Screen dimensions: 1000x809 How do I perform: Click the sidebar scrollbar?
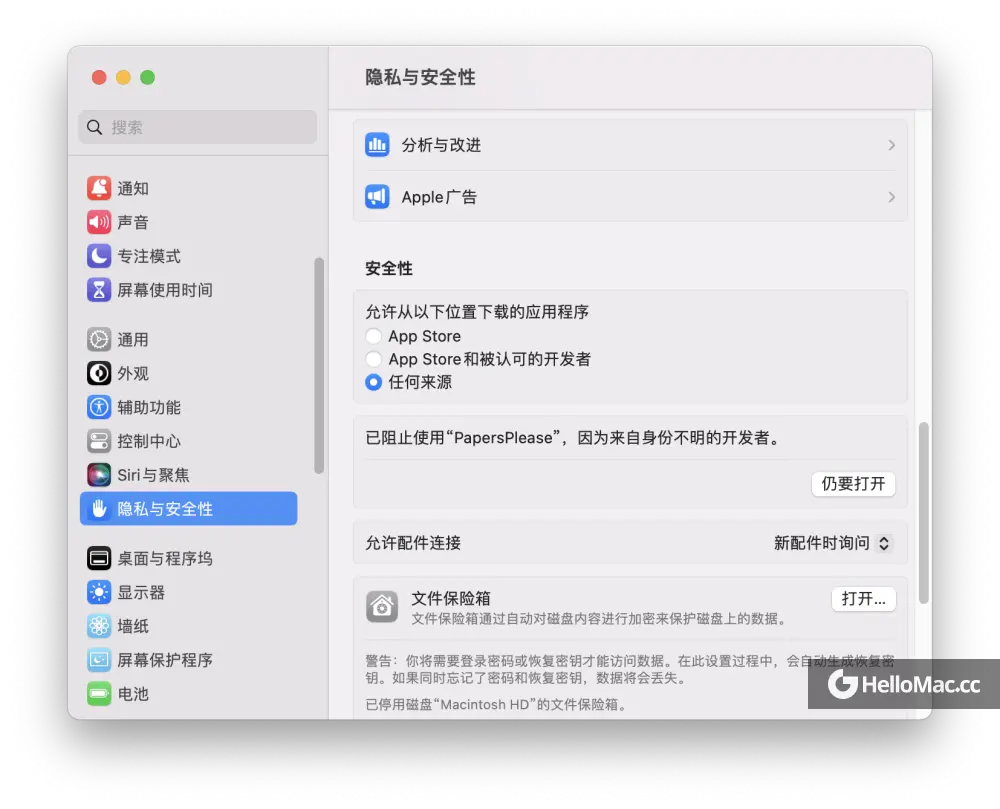click(x=318, y=365)
